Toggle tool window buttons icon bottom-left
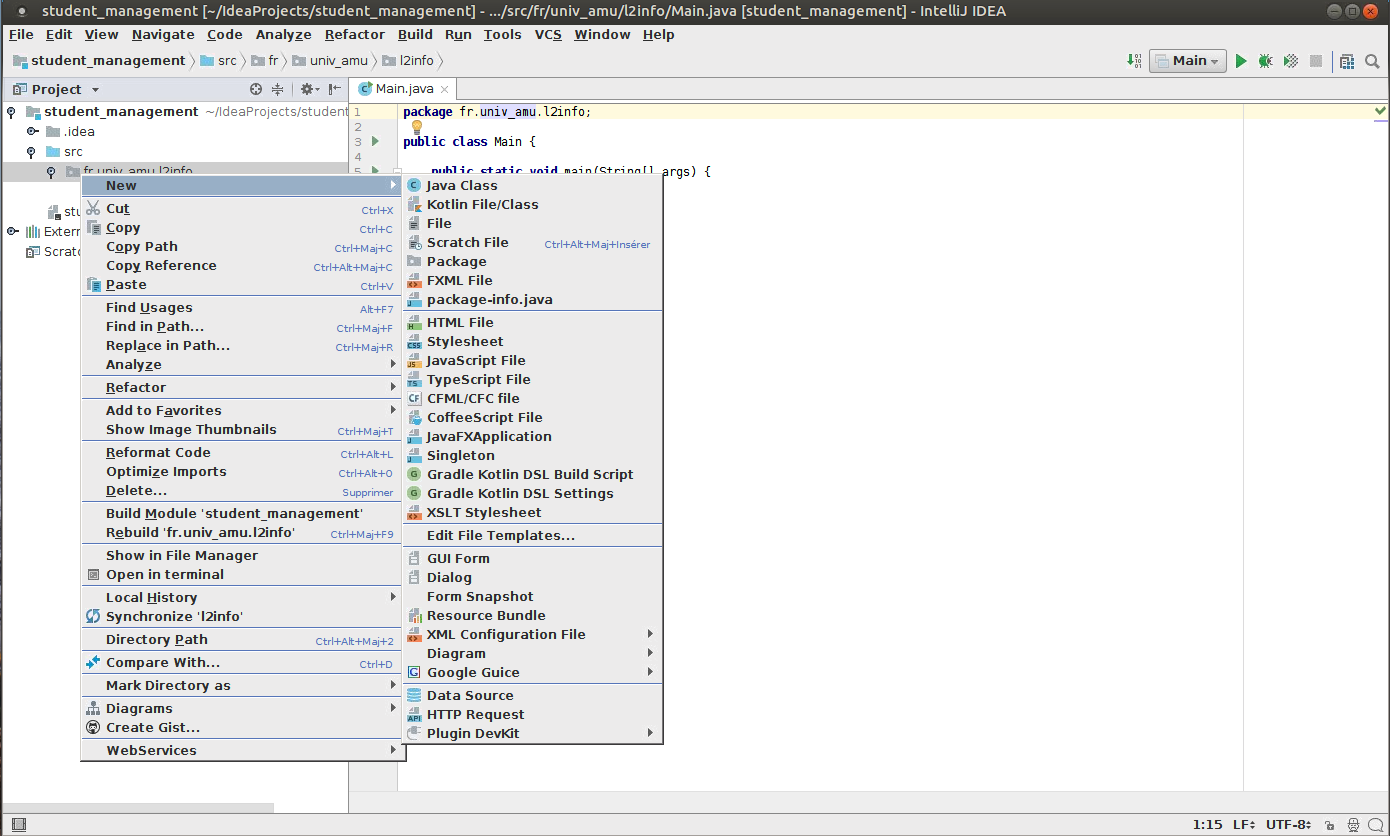The image size is (1390, 836). pos(18,825)
